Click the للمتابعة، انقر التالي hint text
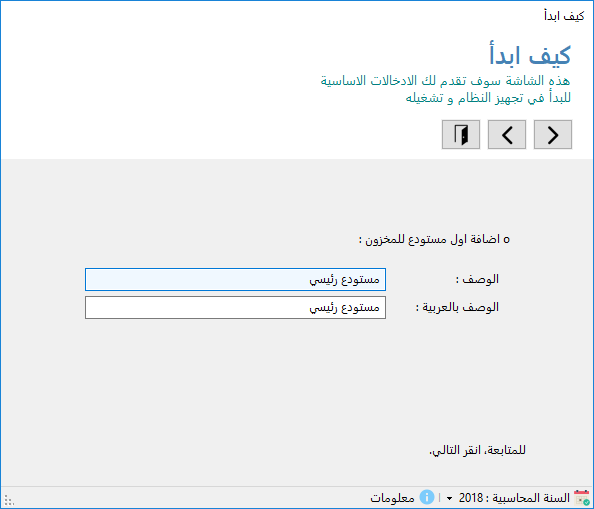Viewport: 594px width, 509px height. [477, 450]
